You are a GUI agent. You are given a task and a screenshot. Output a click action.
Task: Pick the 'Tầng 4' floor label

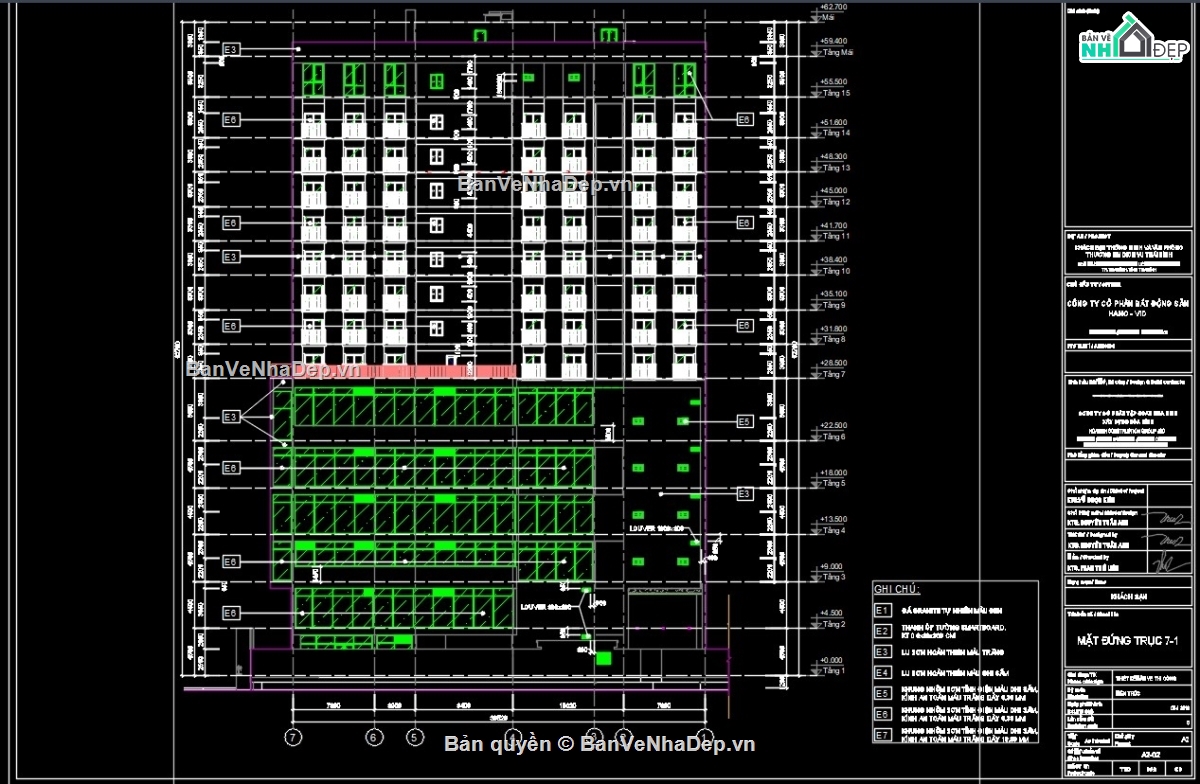point(833,531)
